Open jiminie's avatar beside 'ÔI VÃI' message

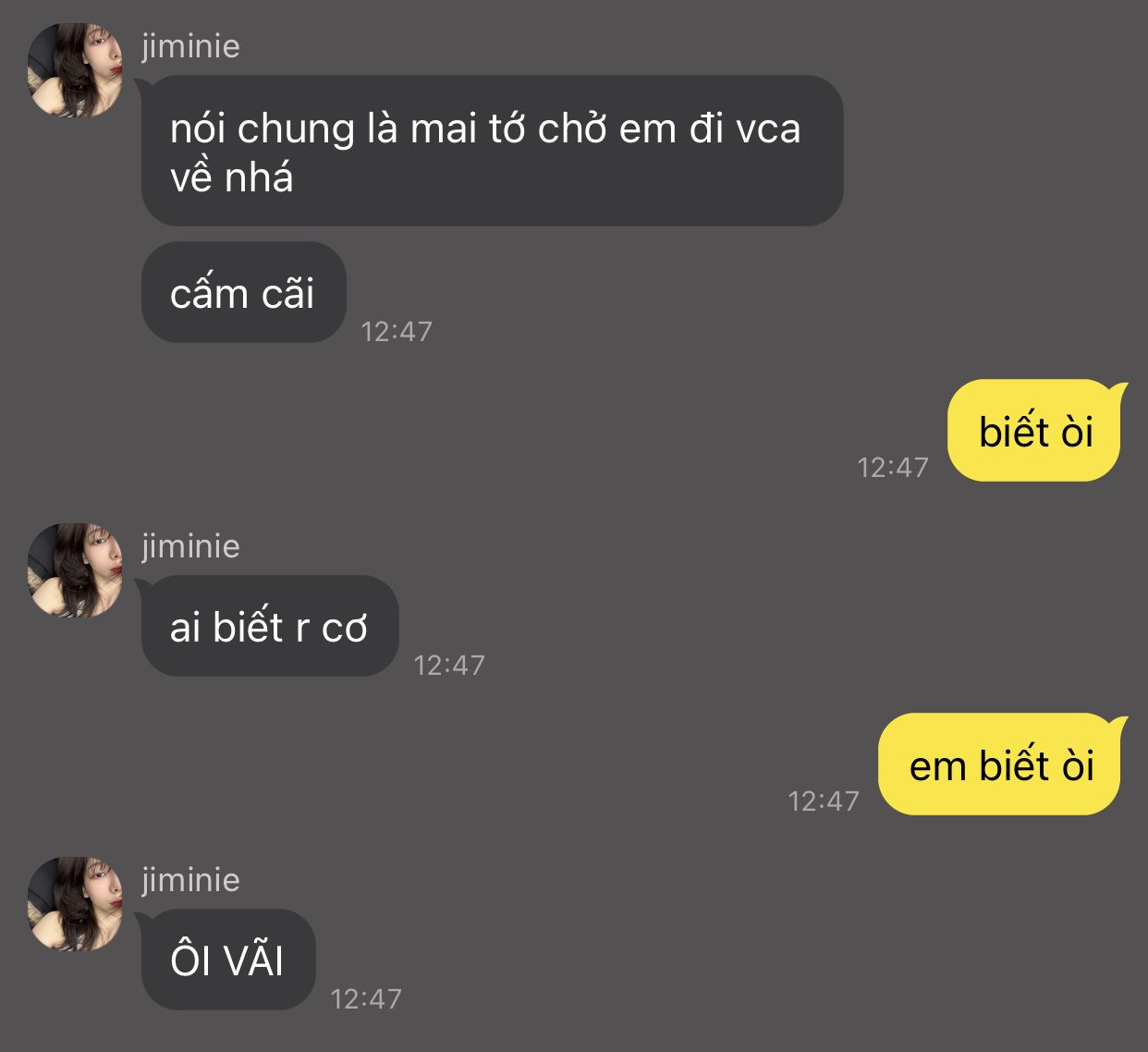pyautogui.click(x=74, y=904)
